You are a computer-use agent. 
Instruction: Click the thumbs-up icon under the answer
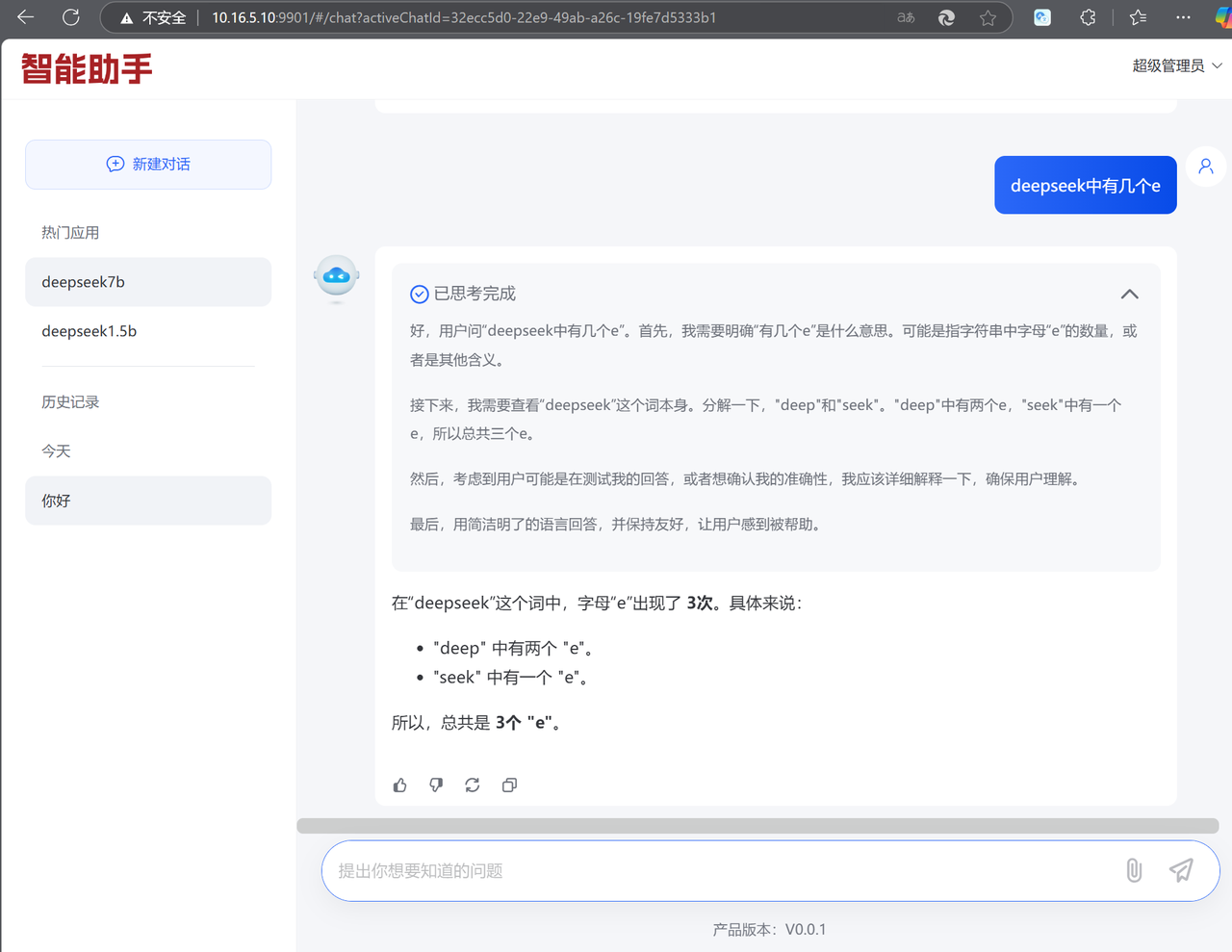(x=400, y=785)
